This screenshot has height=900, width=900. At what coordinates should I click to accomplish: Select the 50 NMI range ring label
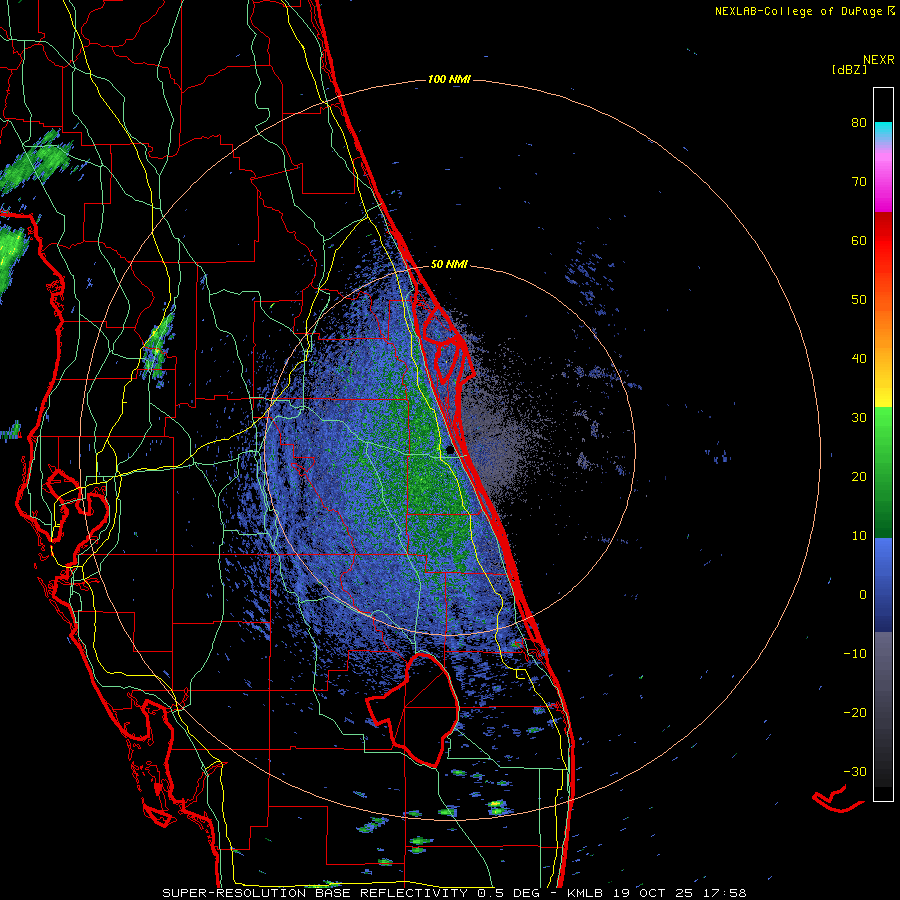[449, 265]
